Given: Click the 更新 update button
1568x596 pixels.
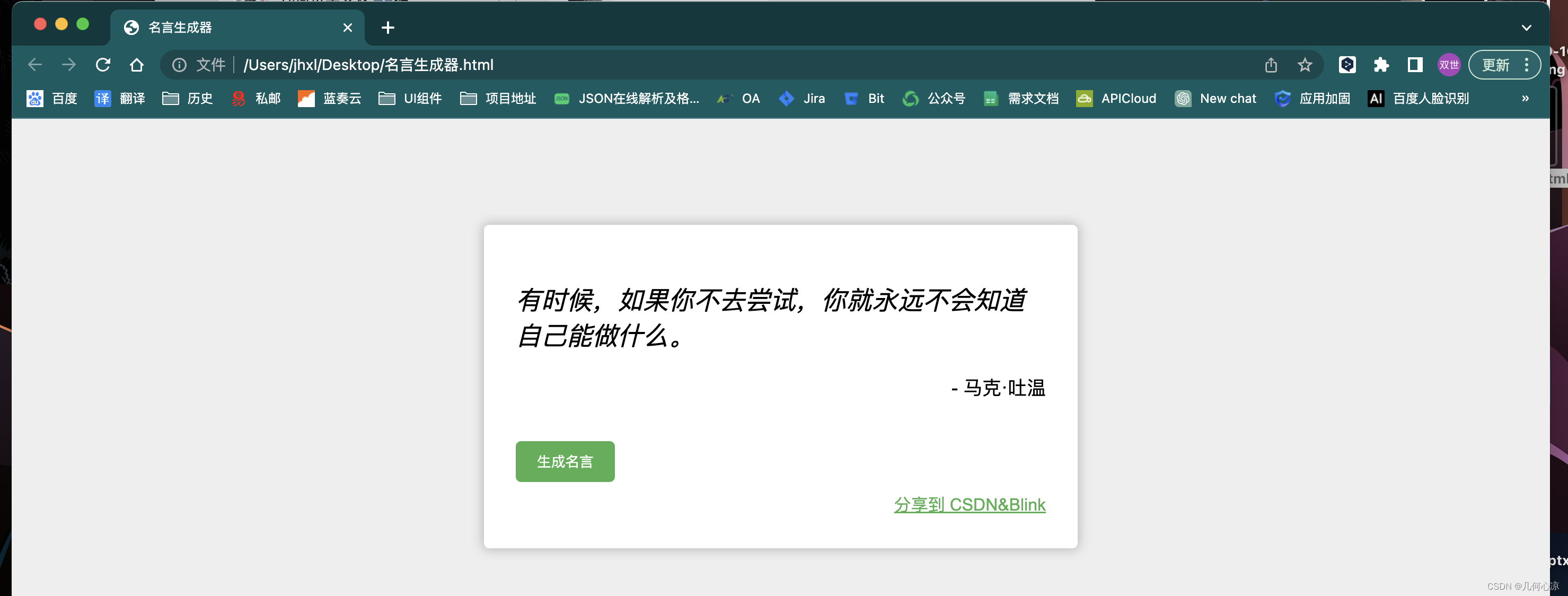Looking at the screenshot, I should point(1495,65).
